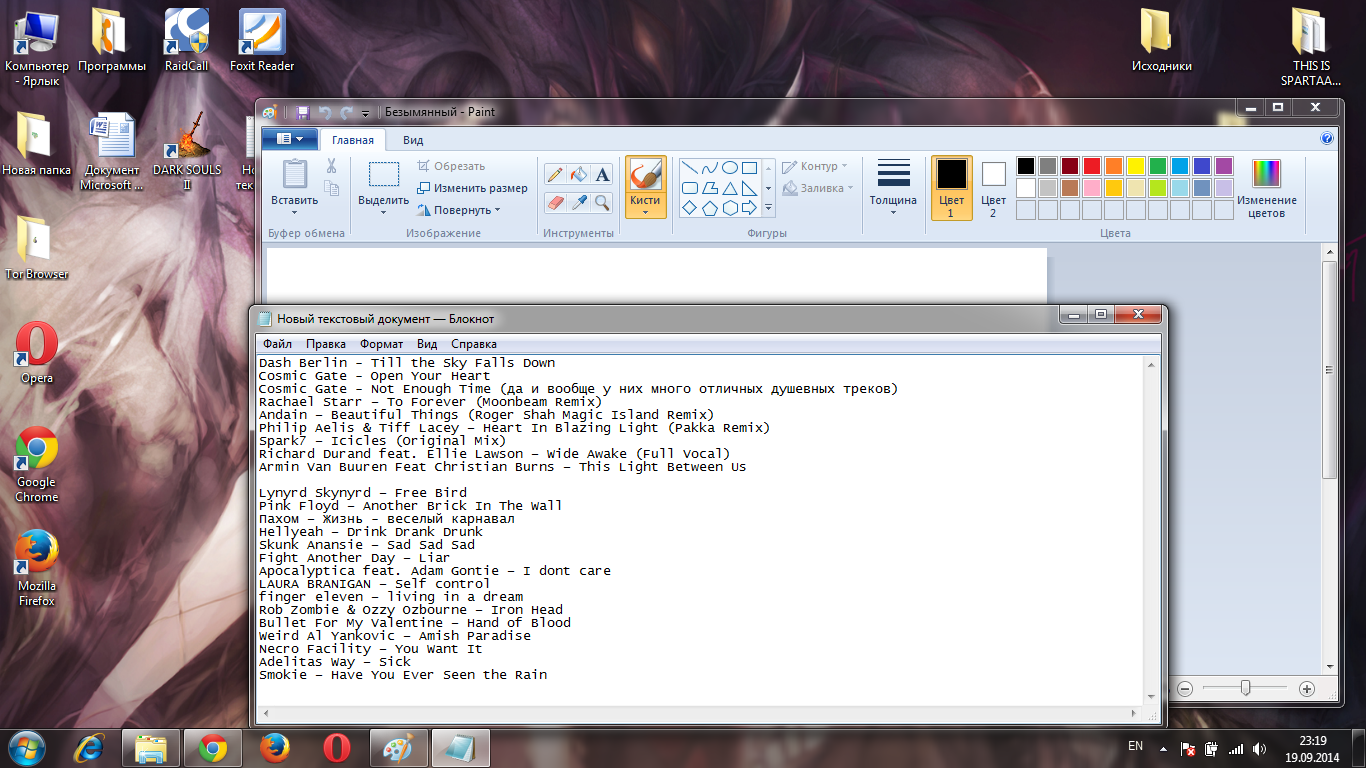This screenshot has width=1366, height=770.
Task: Switch to the Вид tab in Paint ribbon
Action: click(413, 140)
